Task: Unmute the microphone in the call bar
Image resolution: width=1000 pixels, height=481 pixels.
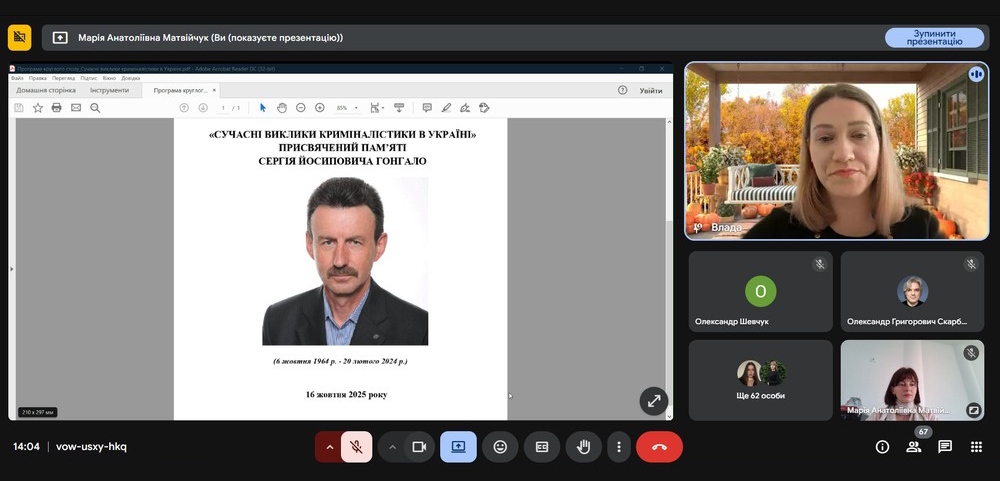Action: 356,447
